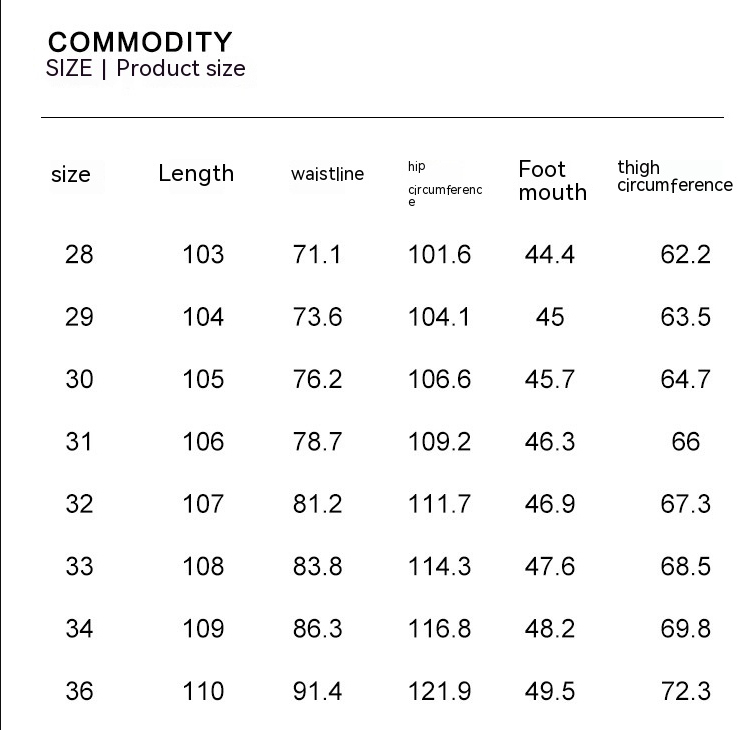Image resolution: width=750 pixels, height=730 pixels.
Task: Click the thigh value 66
Action: pyautogui.click(x=686, y=442)
